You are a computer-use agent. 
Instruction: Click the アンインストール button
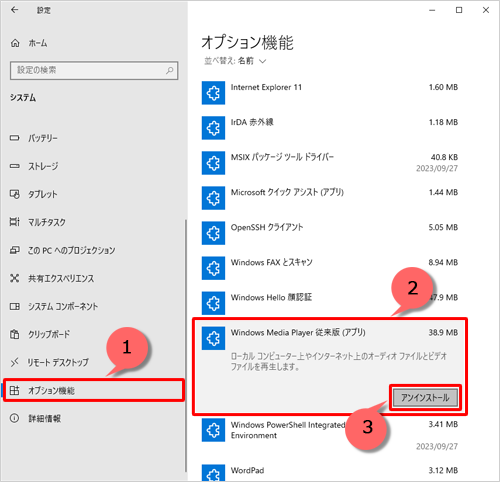click(425, 397)
